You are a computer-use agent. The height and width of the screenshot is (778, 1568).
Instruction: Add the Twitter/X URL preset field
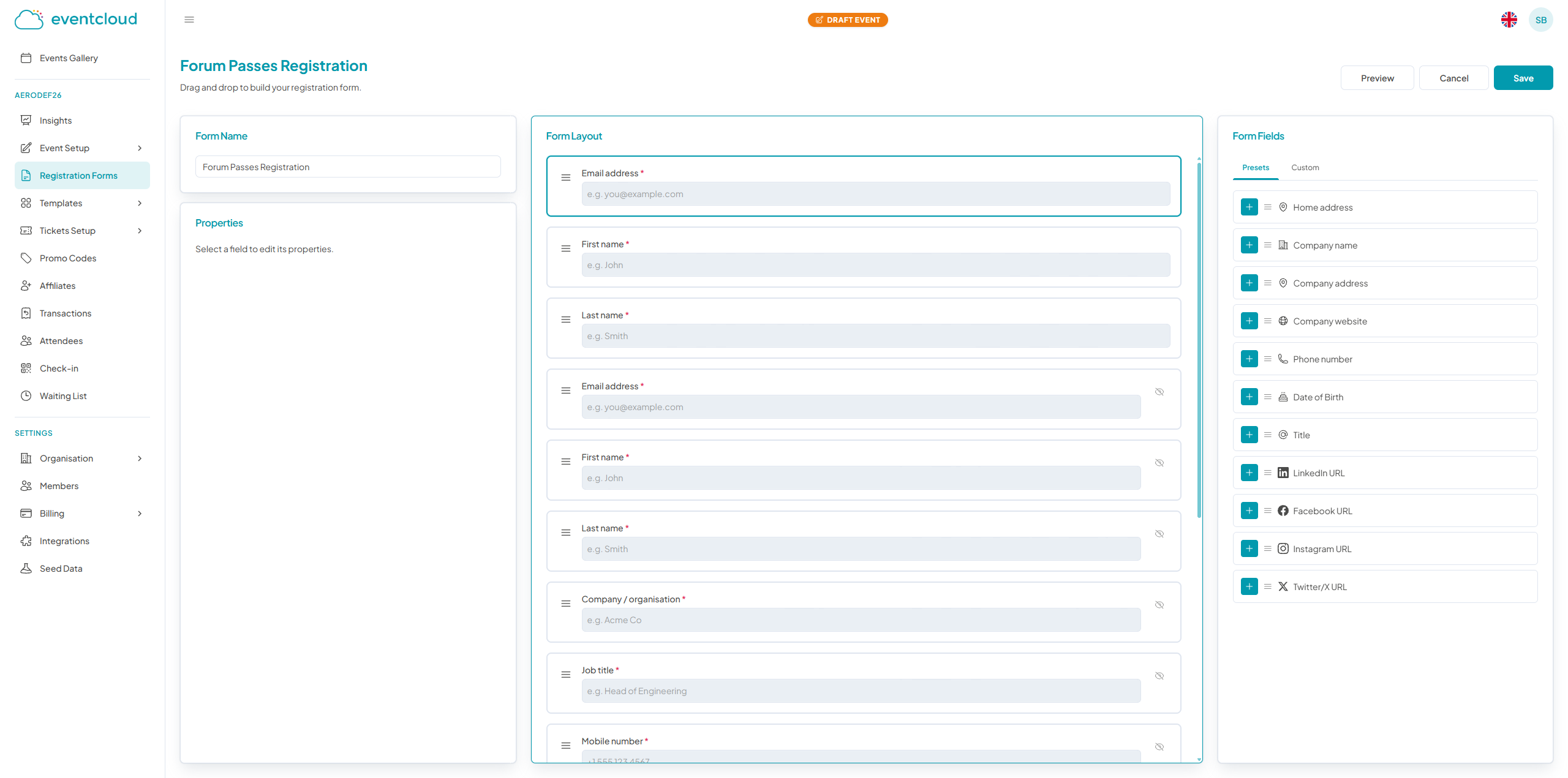[1249, 586]
